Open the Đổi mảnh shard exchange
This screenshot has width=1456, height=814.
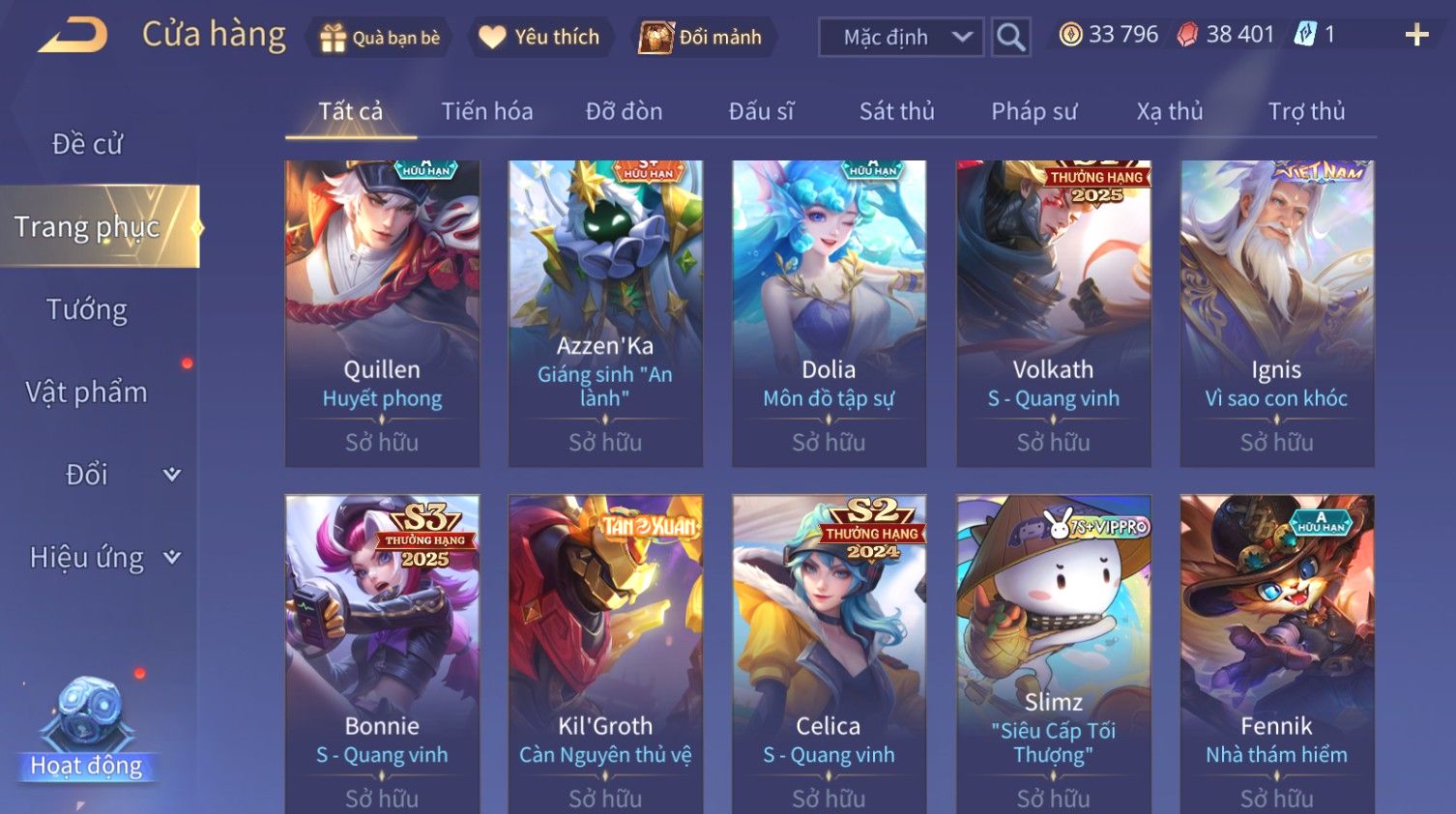point(700,38)
